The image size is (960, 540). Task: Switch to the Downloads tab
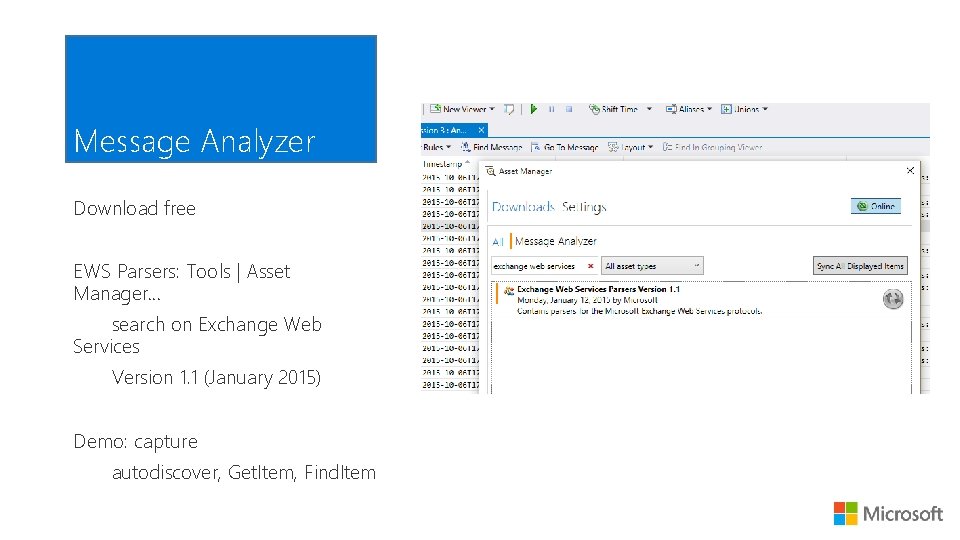pyautogui.click(x=523, y=207)
